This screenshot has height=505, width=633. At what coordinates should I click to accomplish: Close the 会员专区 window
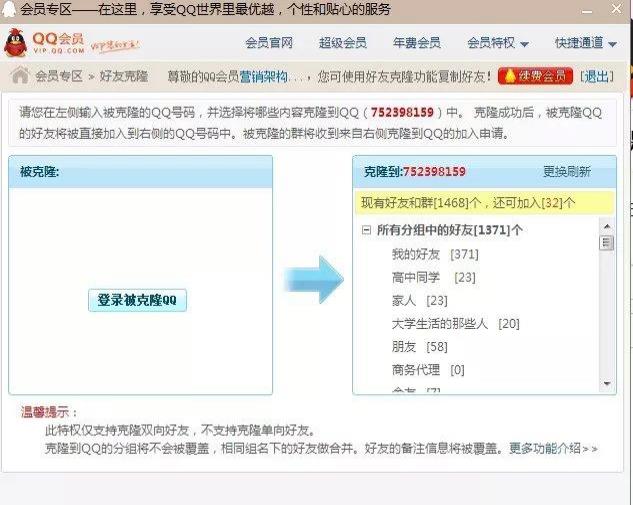click(616, 9)
